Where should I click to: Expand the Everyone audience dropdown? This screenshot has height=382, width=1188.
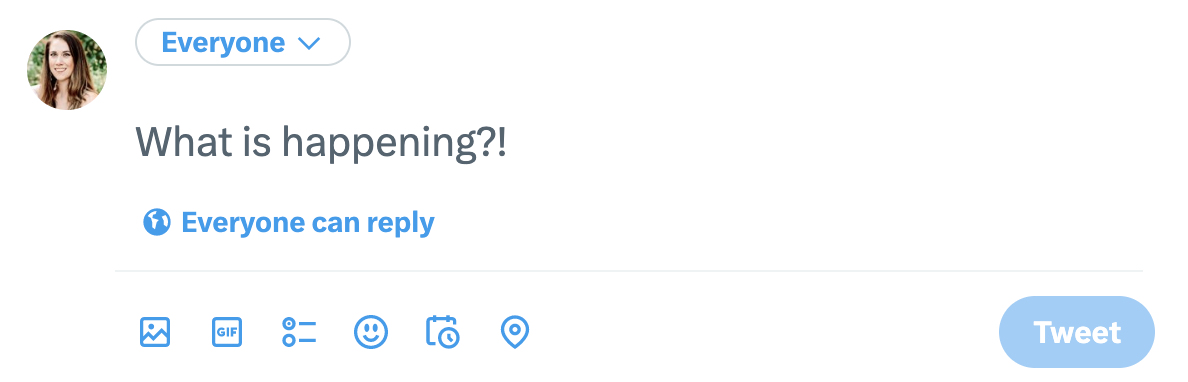click(x=242, y=42)
